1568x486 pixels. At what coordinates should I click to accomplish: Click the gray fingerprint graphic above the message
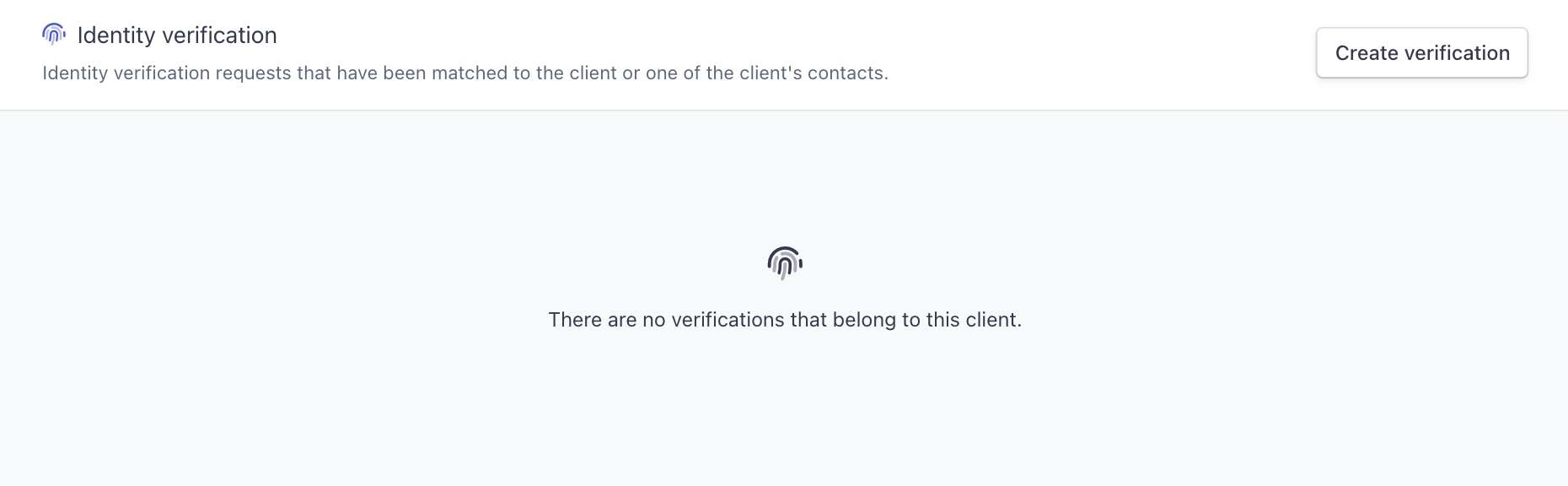[x=785, y=263]
